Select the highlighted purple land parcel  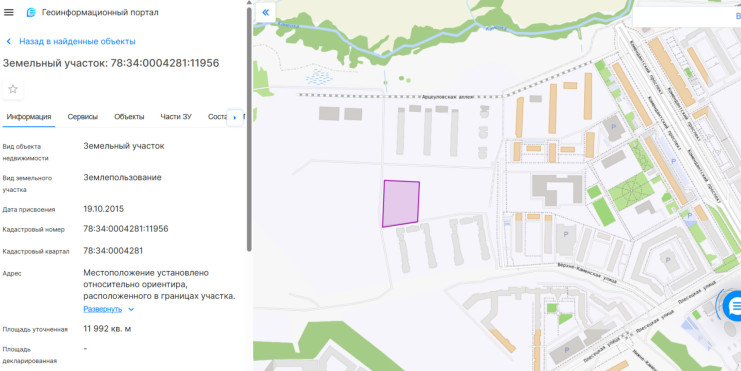401,204
